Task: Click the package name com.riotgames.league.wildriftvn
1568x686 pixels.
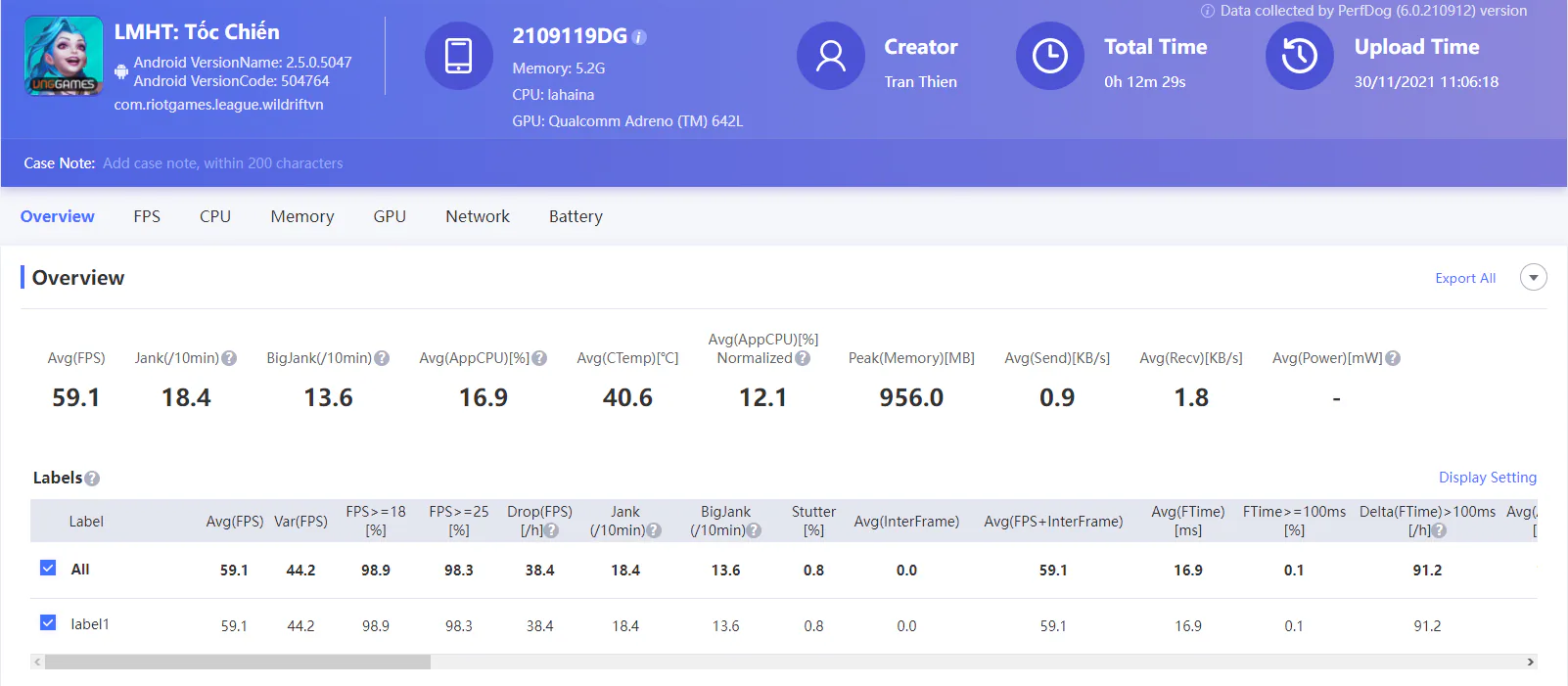Action: pos(218,105)
